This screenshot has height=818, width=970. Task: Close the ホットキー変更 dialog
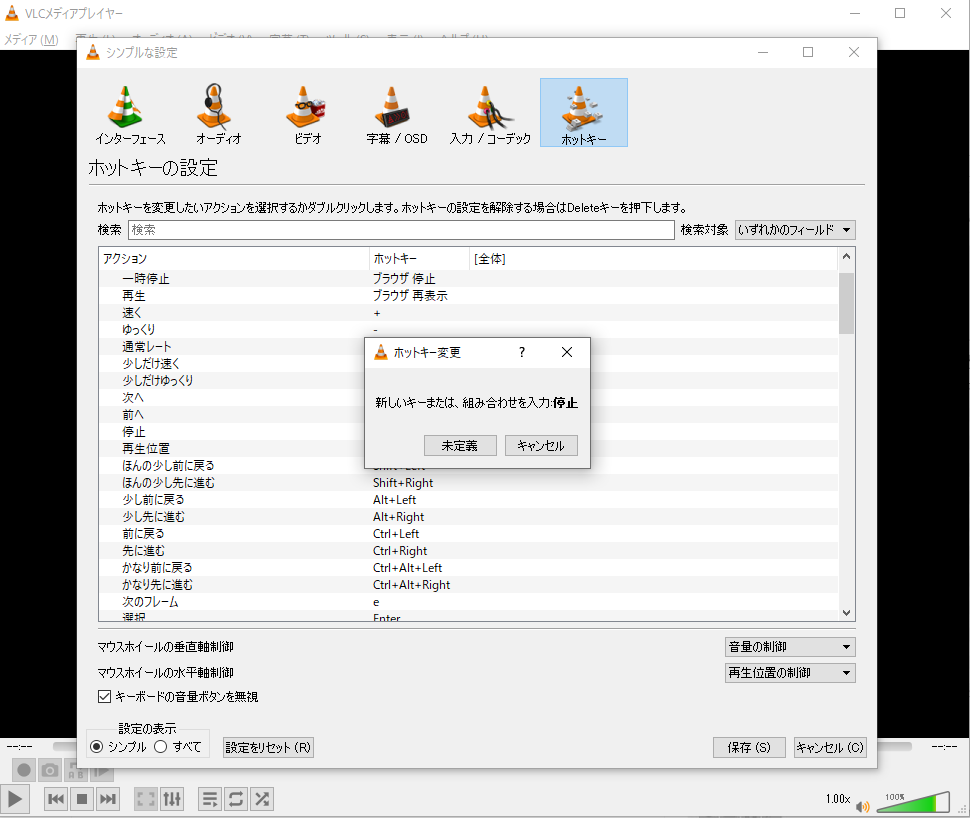[567, 352]
